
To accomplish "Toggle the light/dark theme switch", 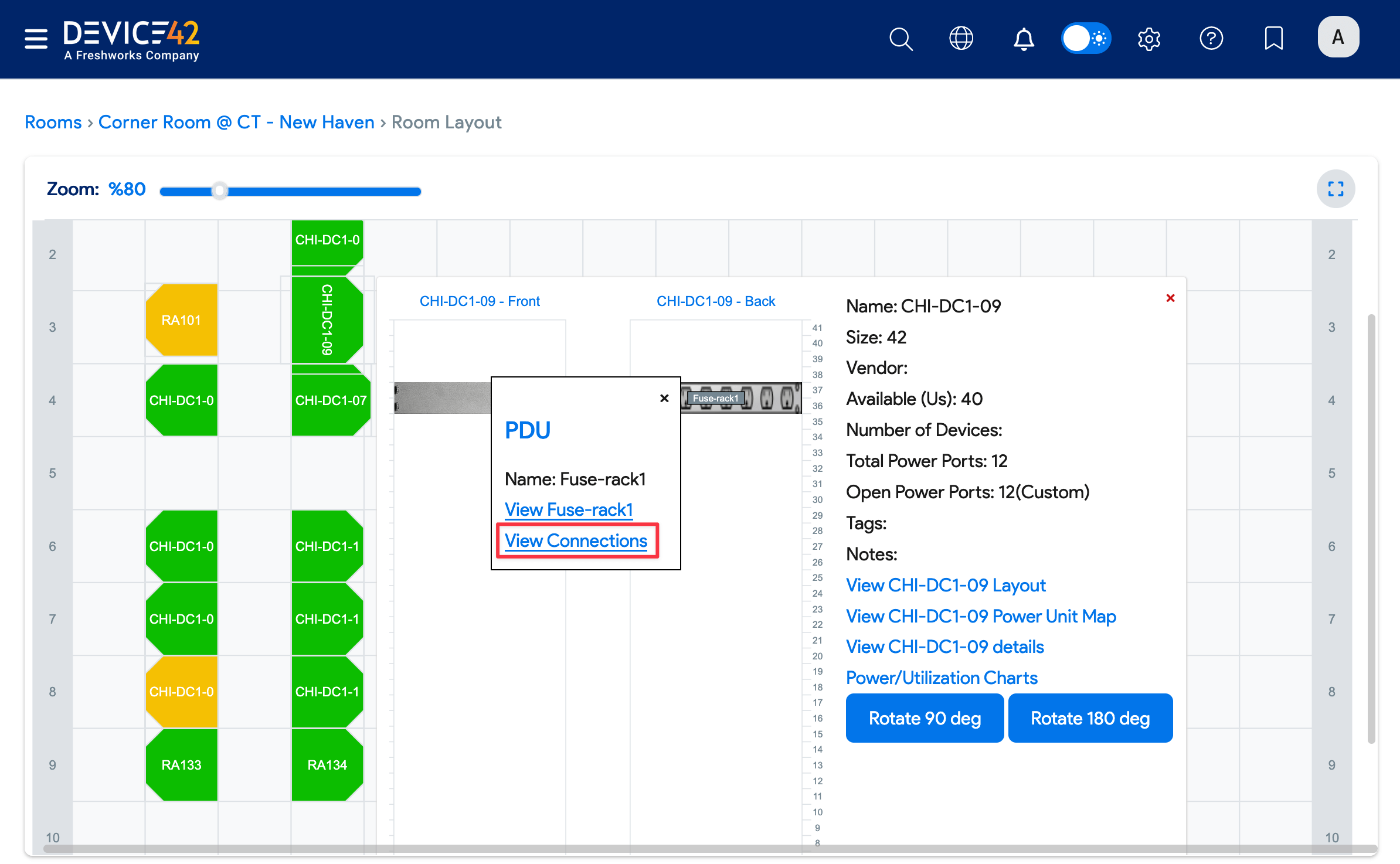I will 1086,39.
